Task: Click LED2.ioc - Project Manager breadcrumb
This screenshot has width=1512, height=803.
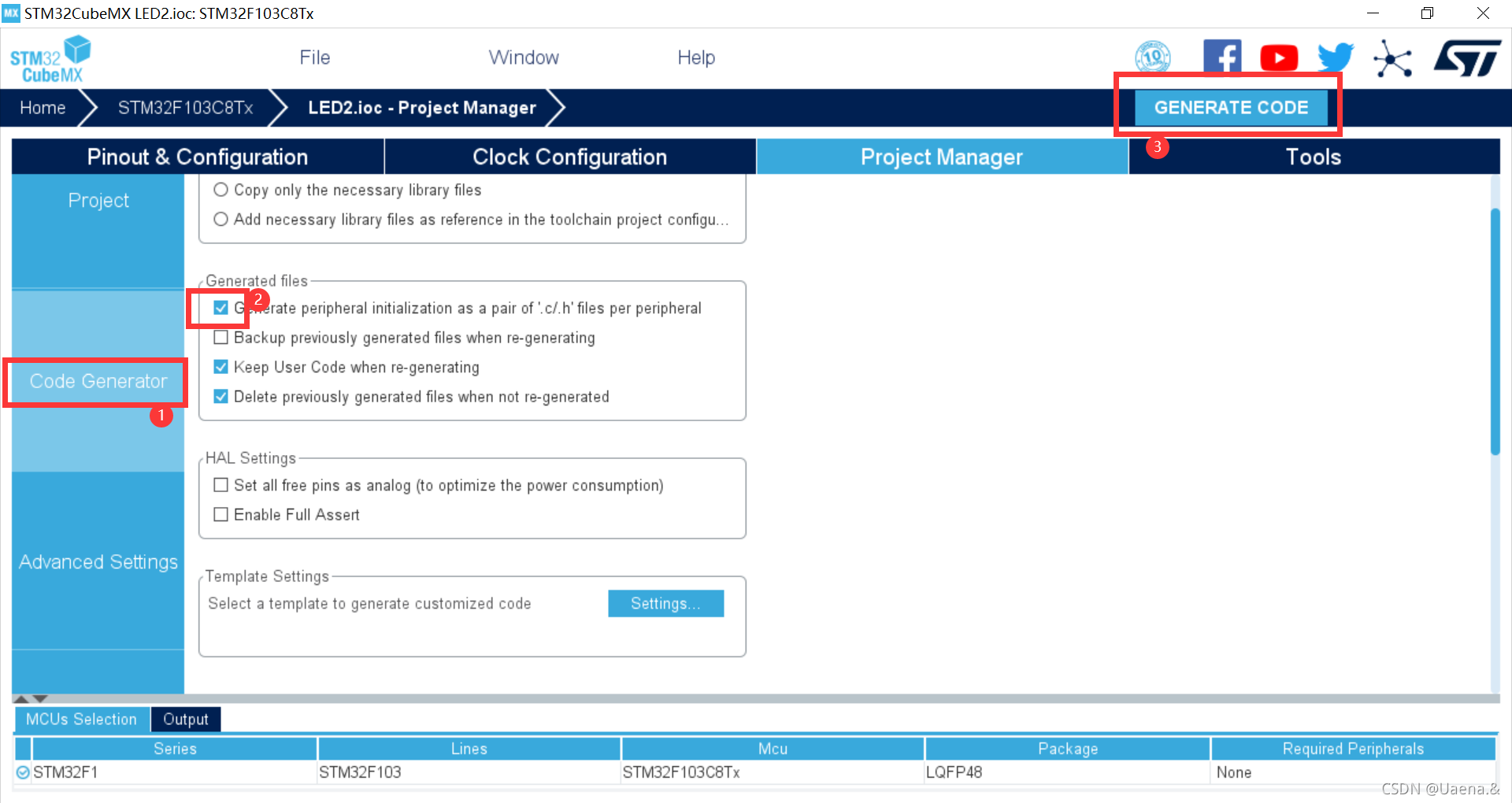Action: [x=422, y=108]
